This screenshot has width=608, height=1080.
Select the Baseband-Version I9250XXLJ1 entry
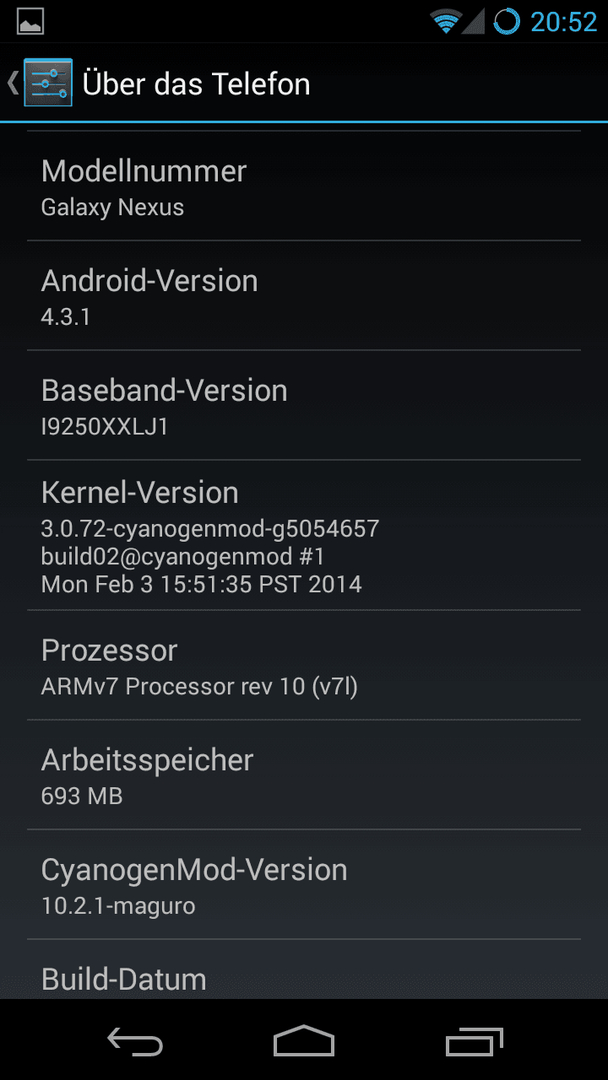(304, 405)
